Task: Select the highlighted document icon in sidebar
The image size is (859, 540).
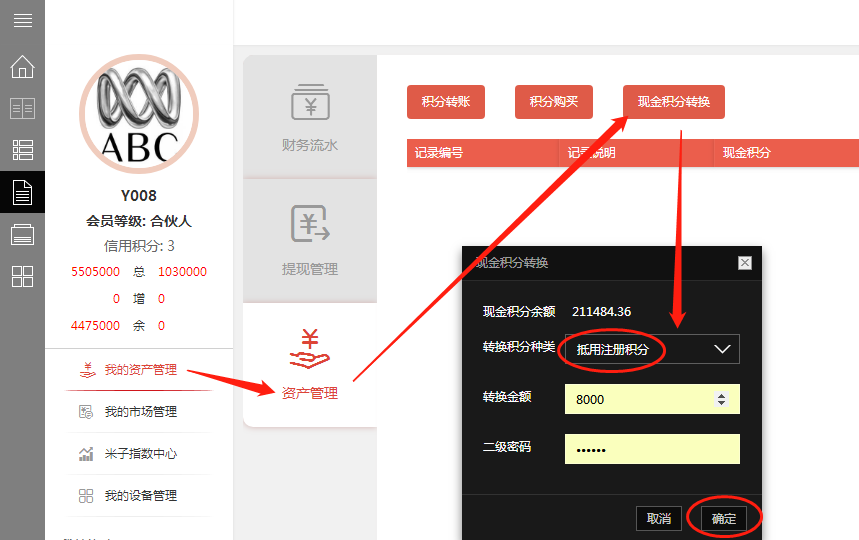Action: coord(22,192)
